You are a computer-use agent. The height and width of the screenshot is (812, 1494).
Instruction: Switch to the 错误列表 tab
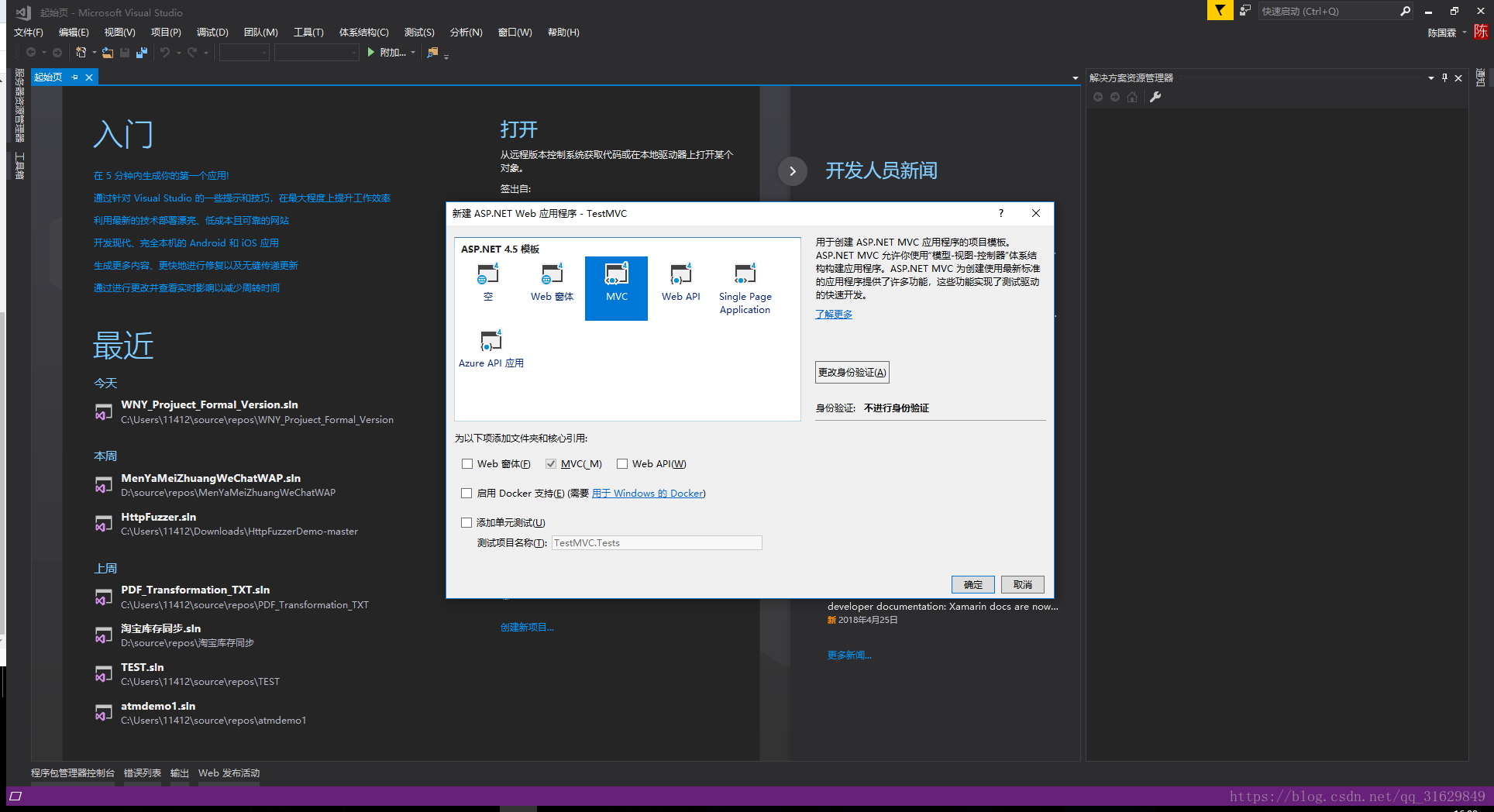(x=143, y=773)
